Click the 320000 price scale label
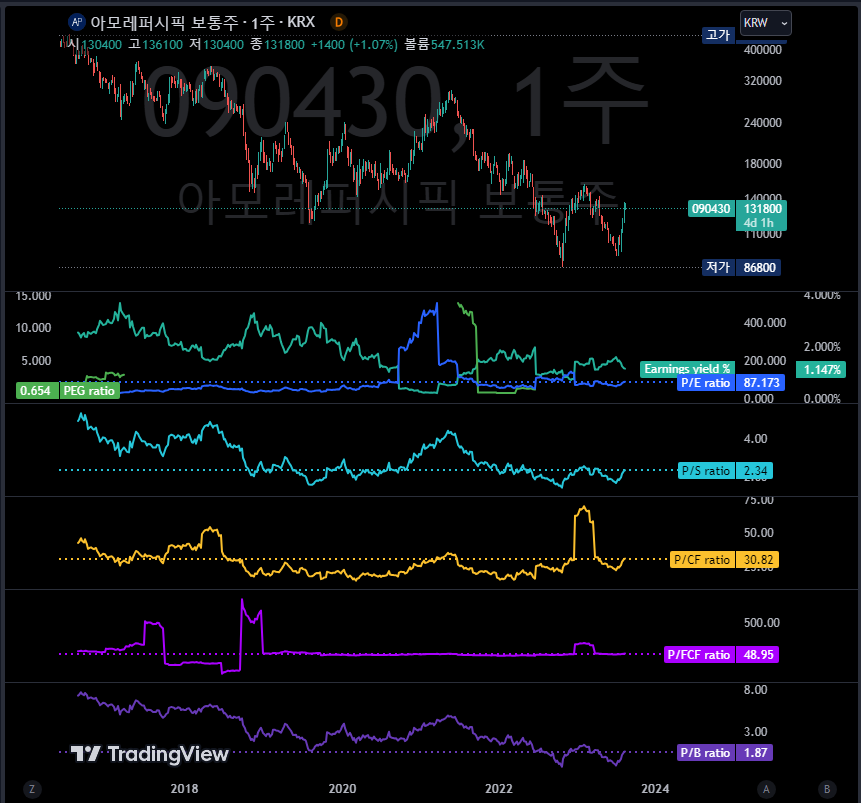Viewport: 861px width, 803px height. (x=763, y=81)
